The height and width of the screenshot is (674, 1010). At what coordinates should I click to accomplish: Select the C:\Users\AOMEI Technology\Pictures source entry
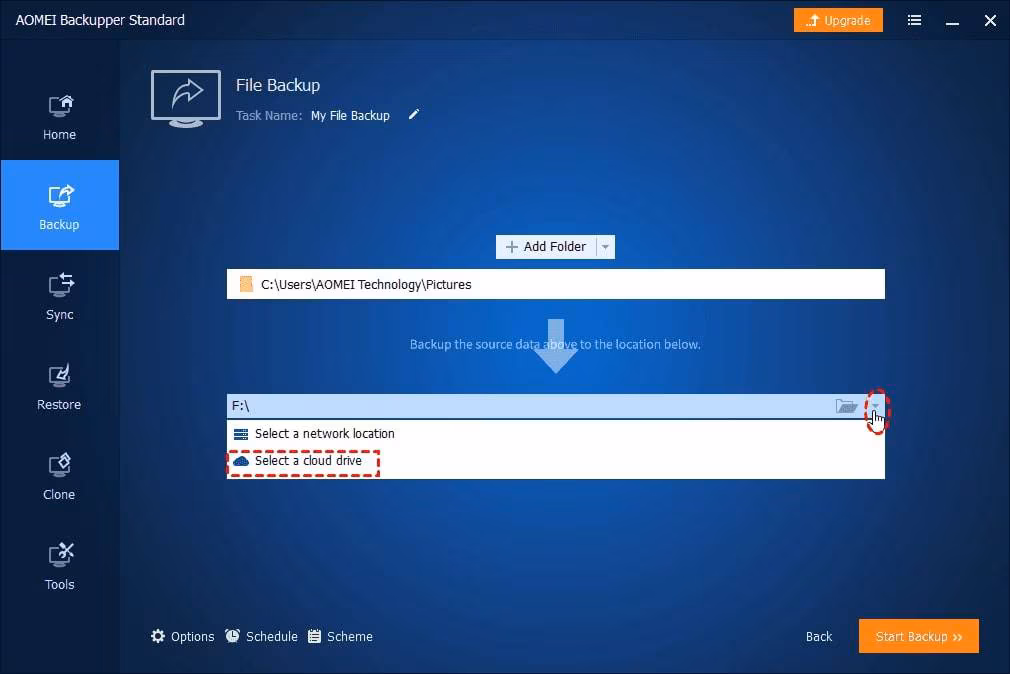(x=555, y=284)
